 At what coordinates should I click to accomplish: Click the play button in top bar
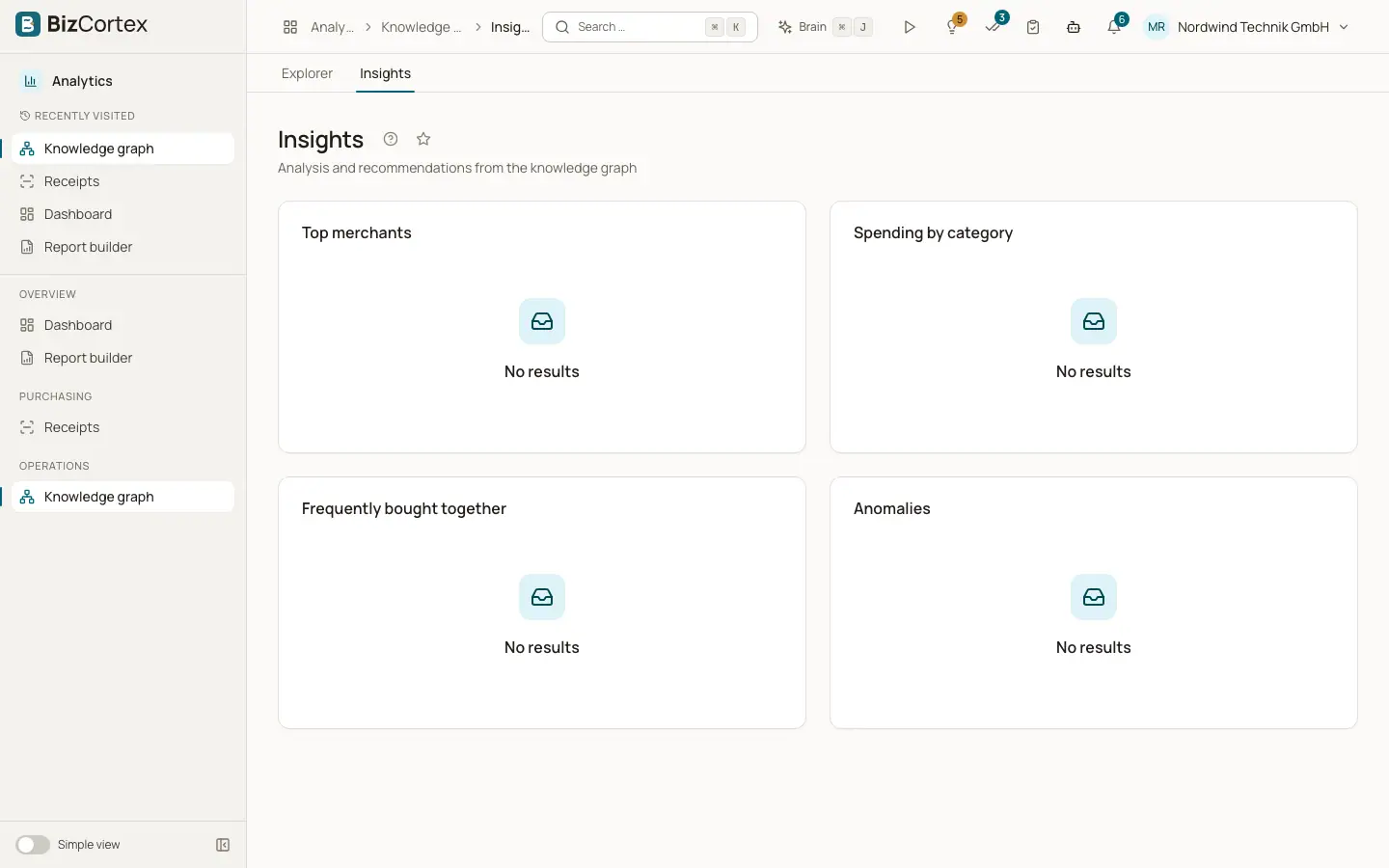click(x=910, y=27)
